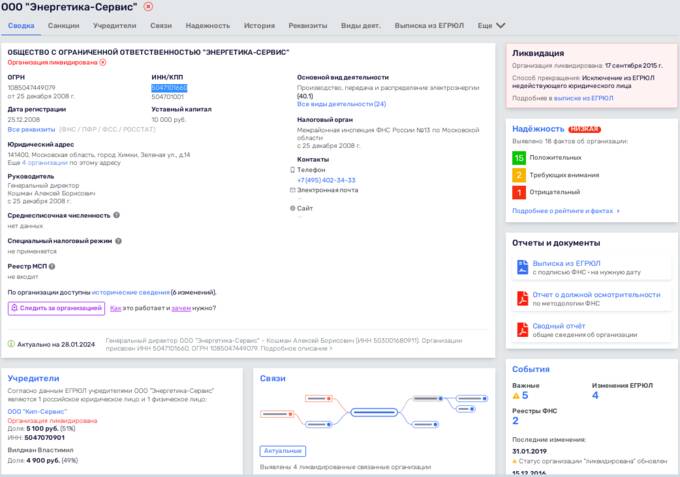680x477 pixels.
Task: Open help icon next to Реестр МСП
Action: 52,266
